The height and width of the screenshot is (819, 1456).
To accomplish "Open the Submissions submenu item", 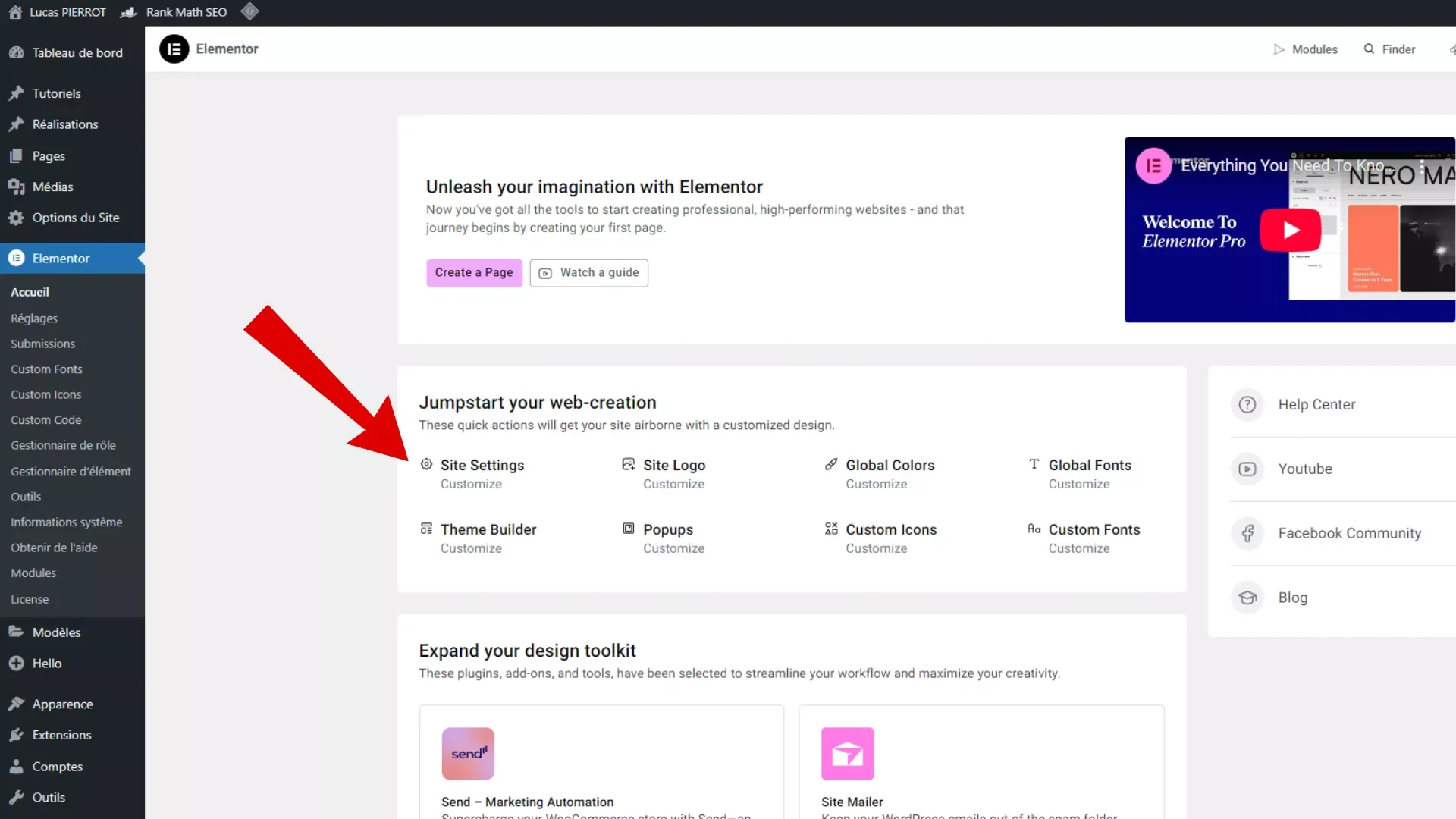I will pos(42,344).
